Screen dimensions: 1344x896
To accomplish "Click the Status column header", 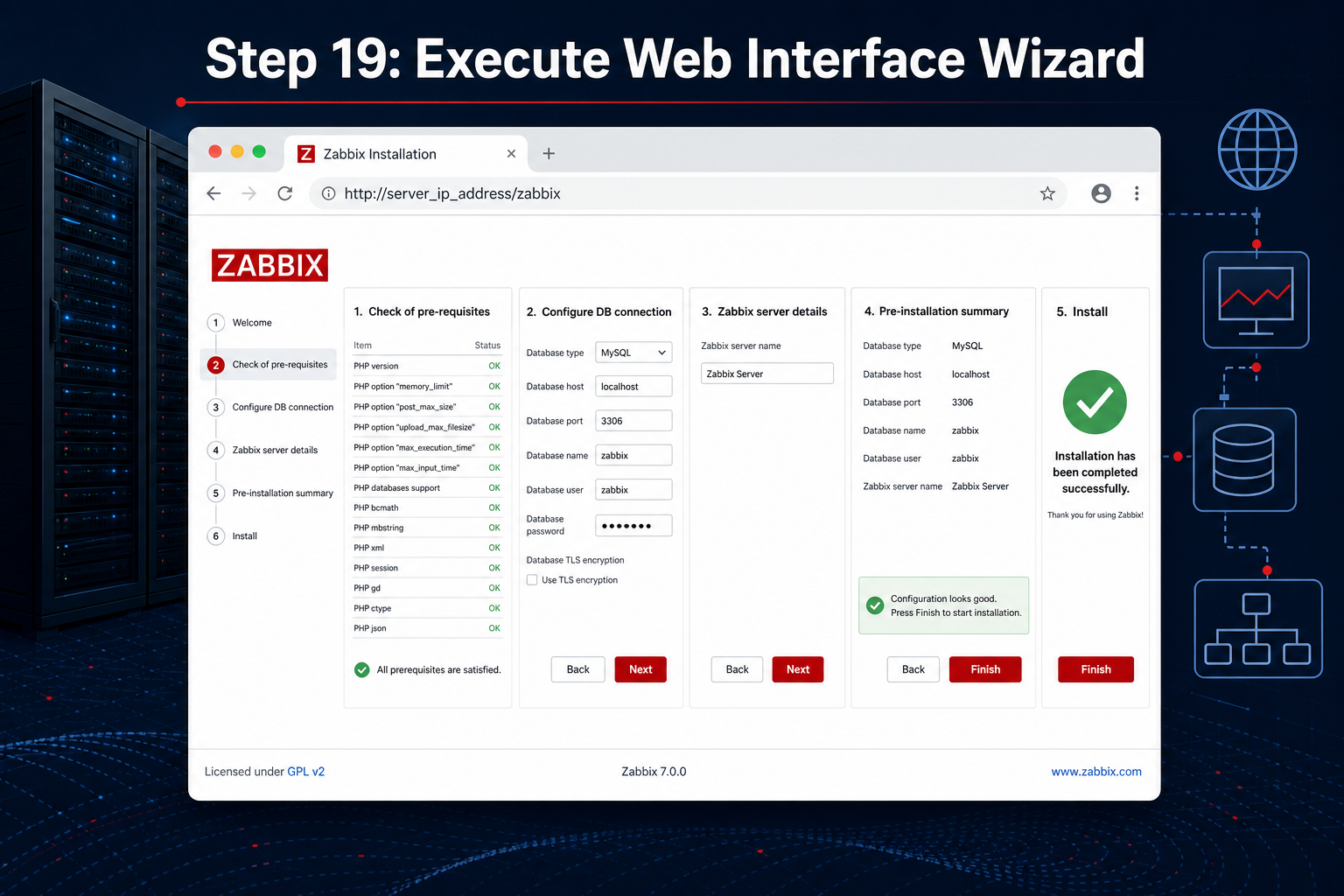I will click(x=487, y=346).
